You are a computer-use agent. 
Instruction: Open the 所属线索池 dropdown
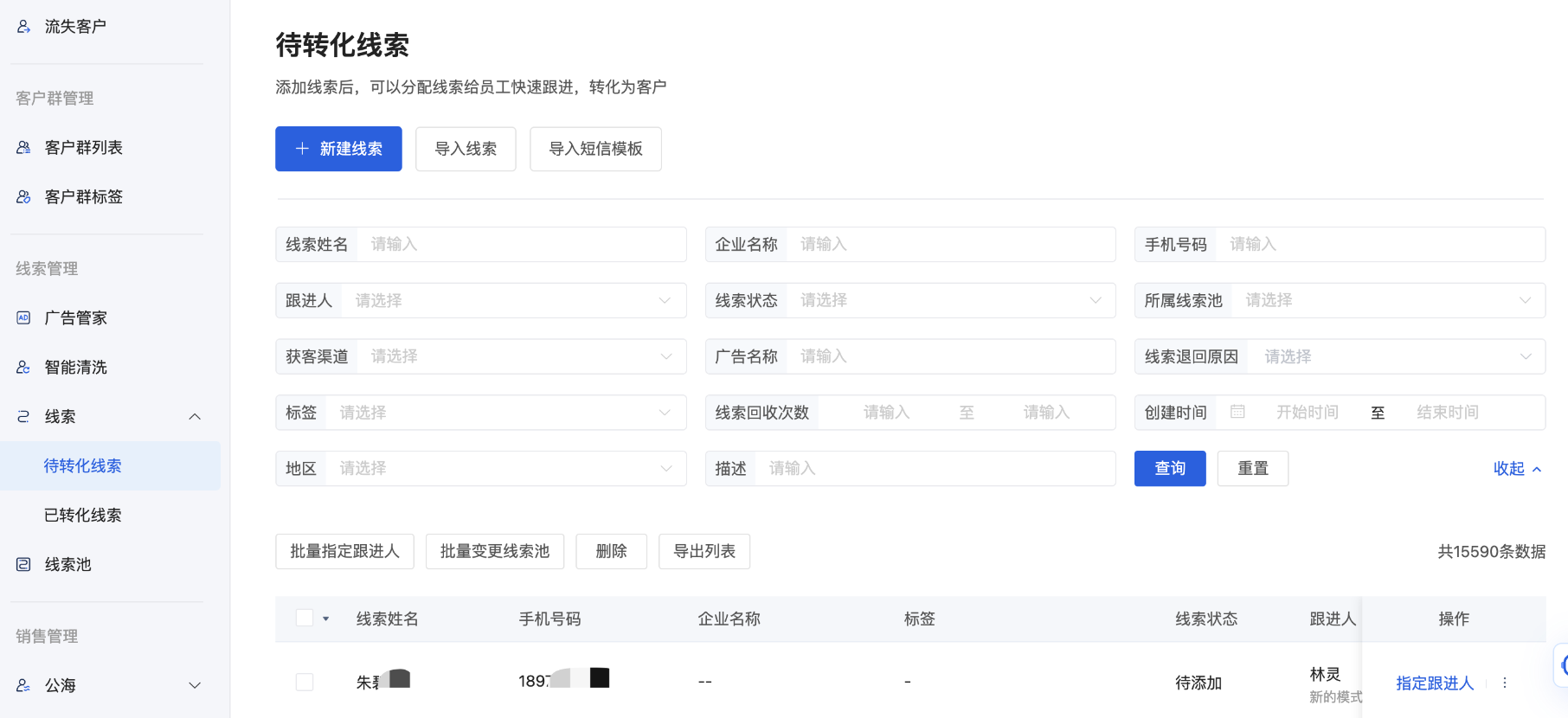tap(1340, 300)
